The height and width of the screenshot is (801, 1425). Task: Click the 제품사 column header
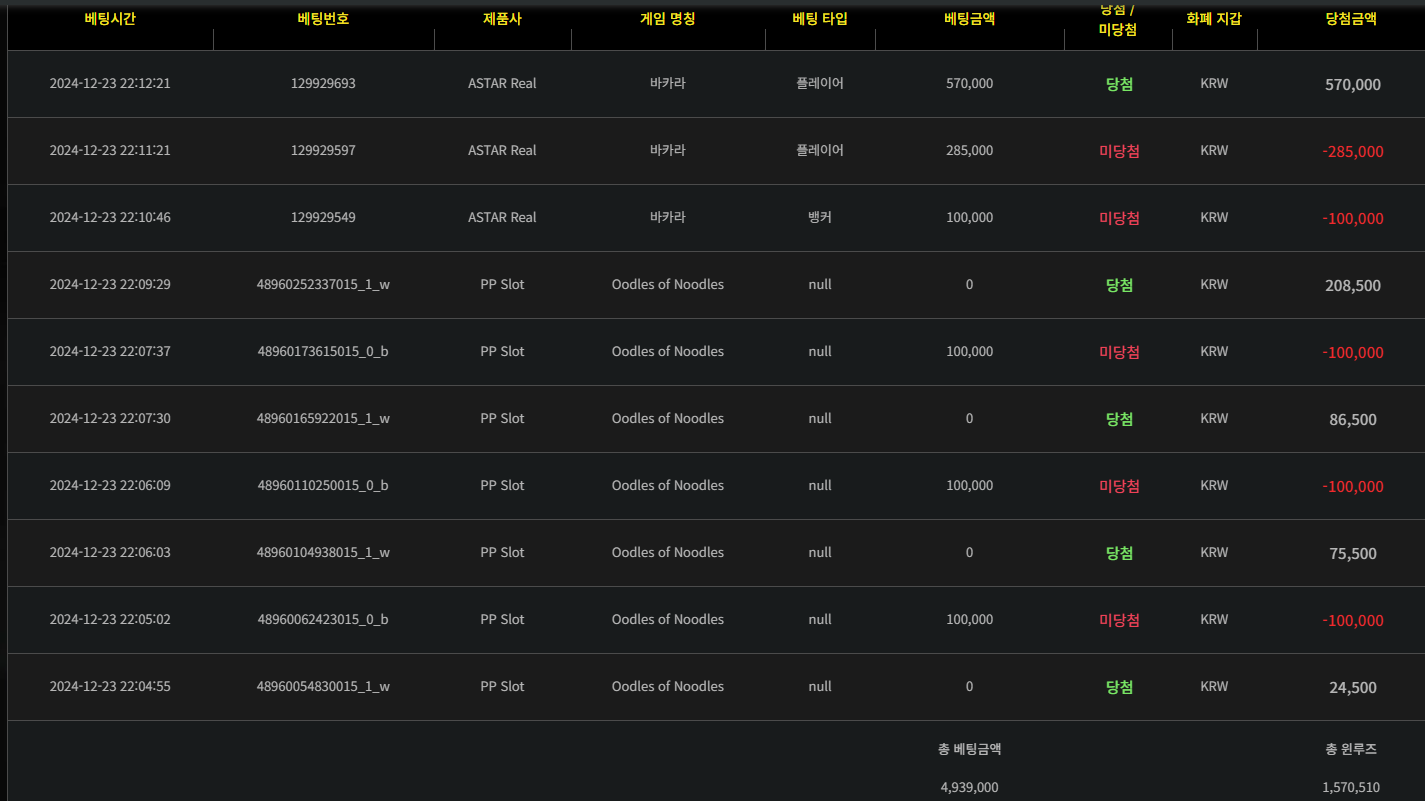(502, 18)
